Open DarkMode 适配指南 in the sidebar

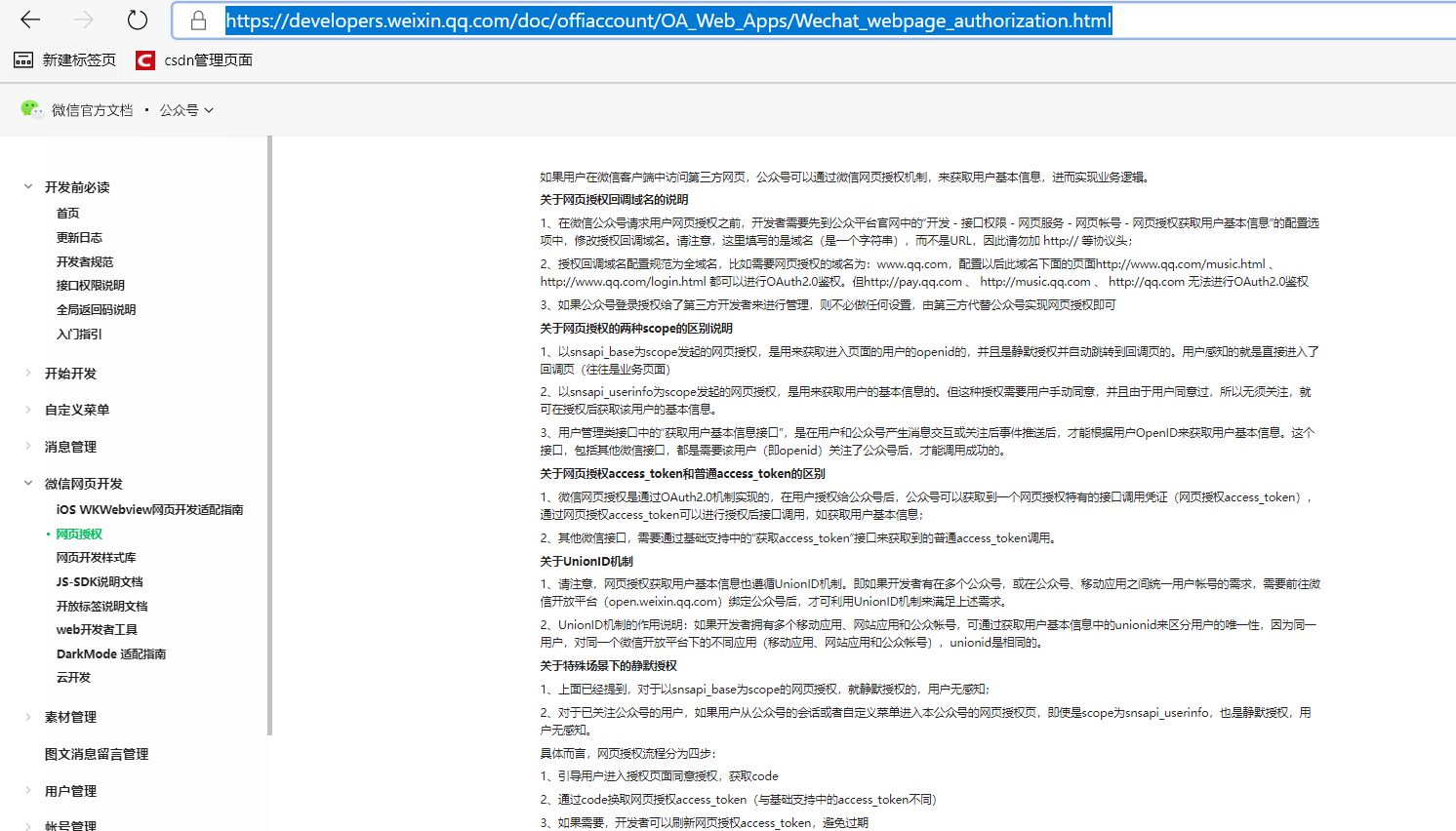[x=111, y=654]
